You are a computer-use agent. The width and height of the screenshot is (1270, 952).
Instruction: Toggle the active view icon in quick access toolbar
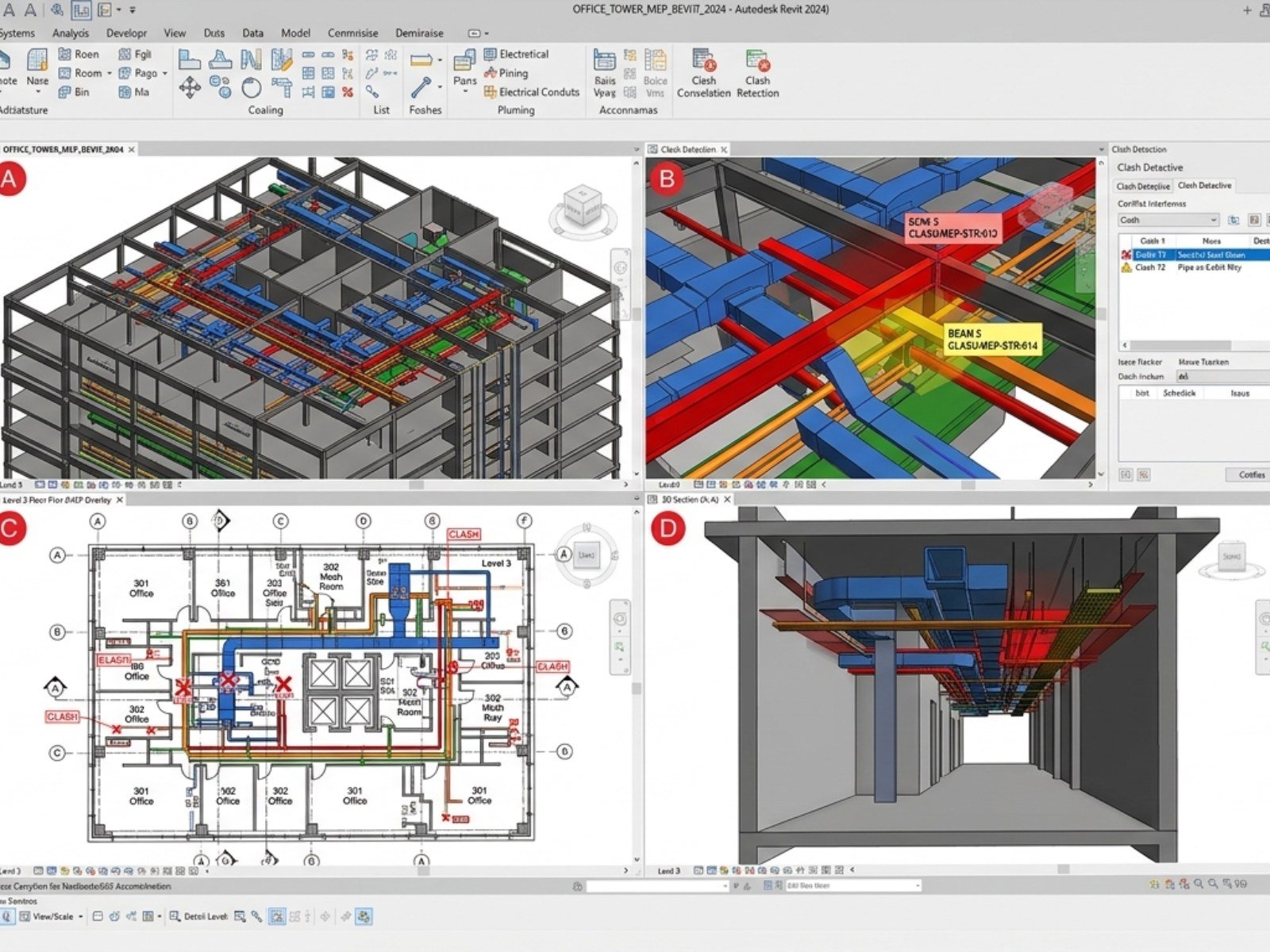point(81,10)
